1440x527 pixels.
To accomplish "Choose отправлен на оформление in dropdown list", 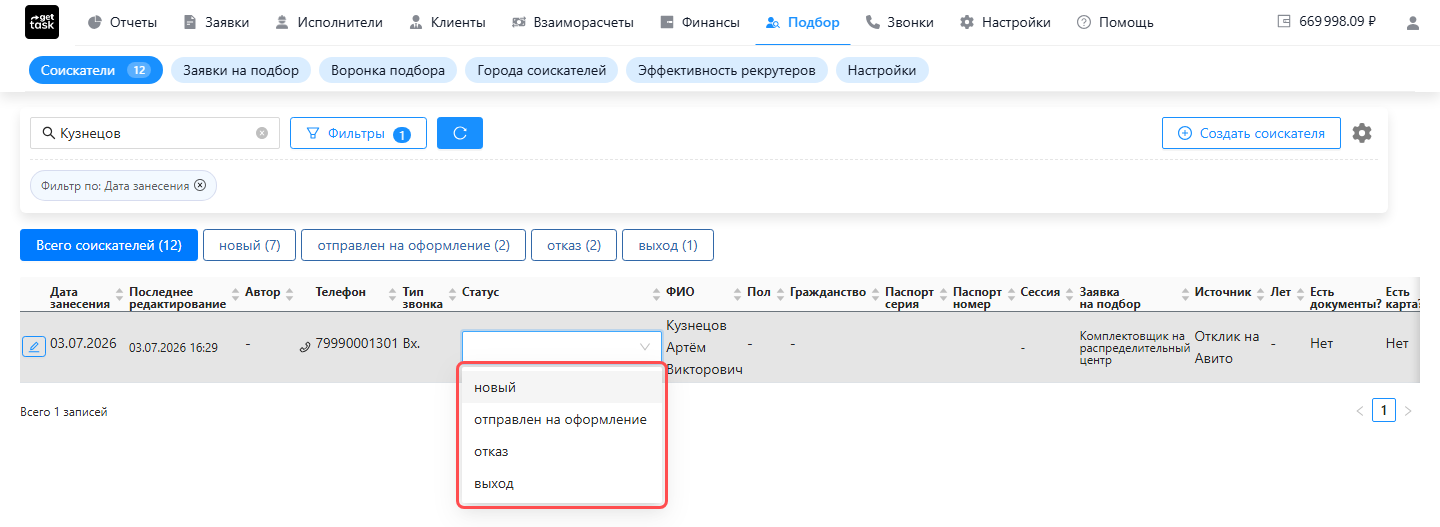I will tap(561, 419).
